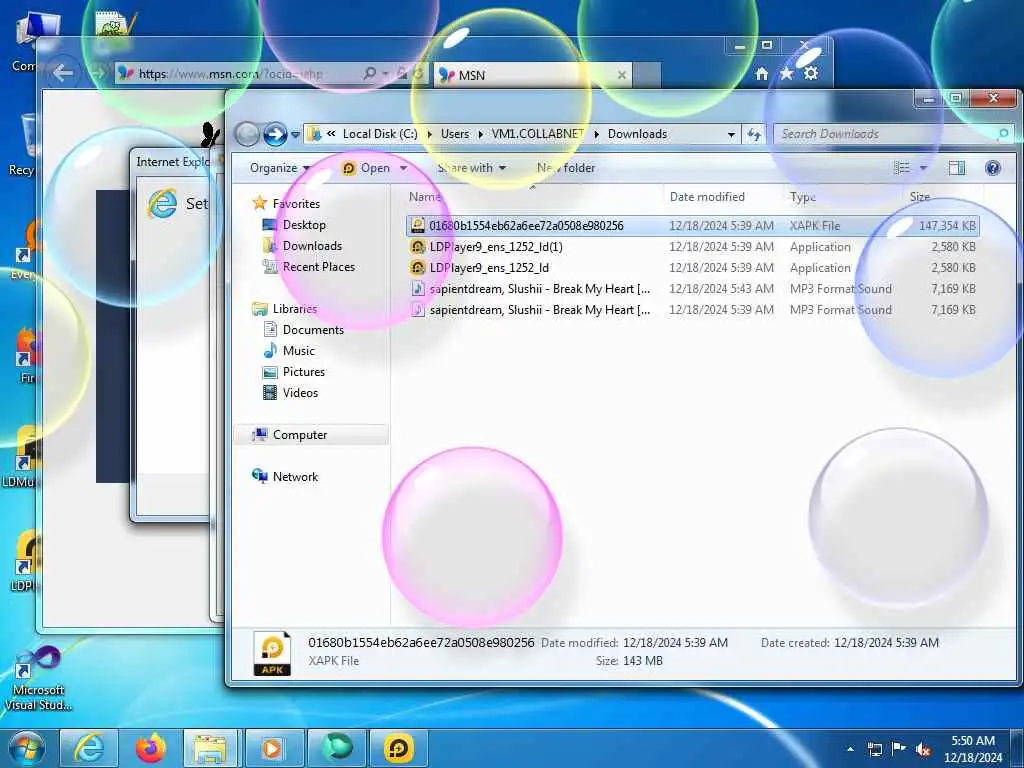This screenshot has height=768, width=1024.
Task: Open Internet Explorer home page icon
Action: pyautogui.click(x=761, y=74)
